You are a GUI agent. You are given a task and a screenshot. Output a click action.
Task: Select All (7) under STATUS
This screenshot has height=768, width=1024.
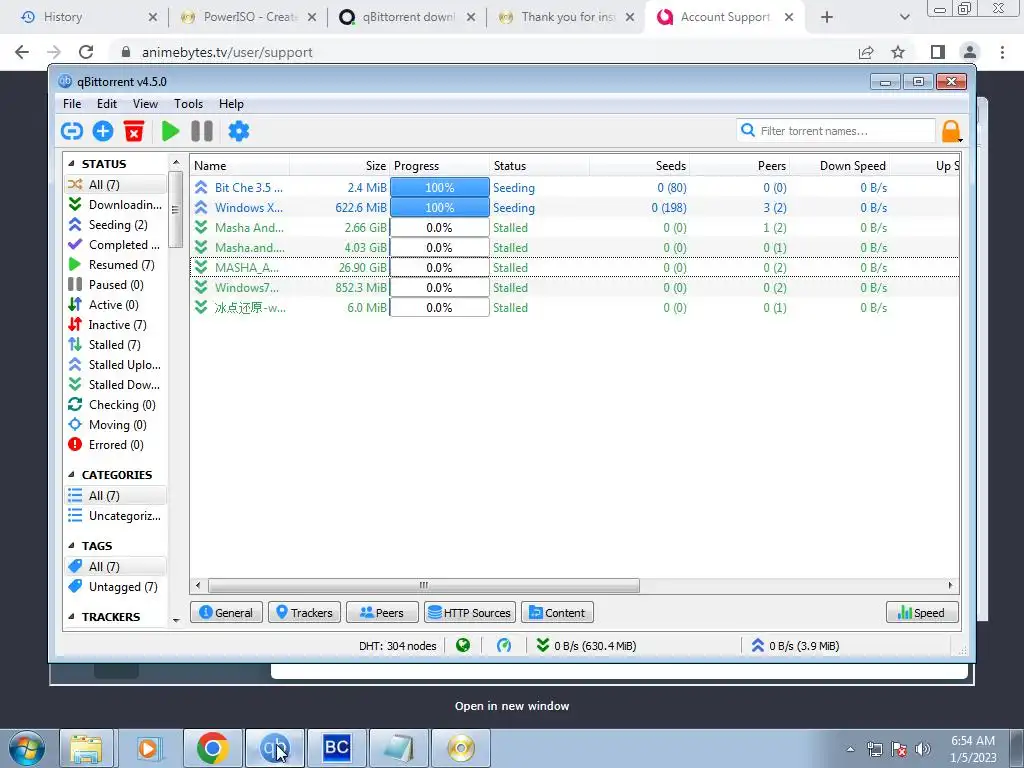[116, 185]
